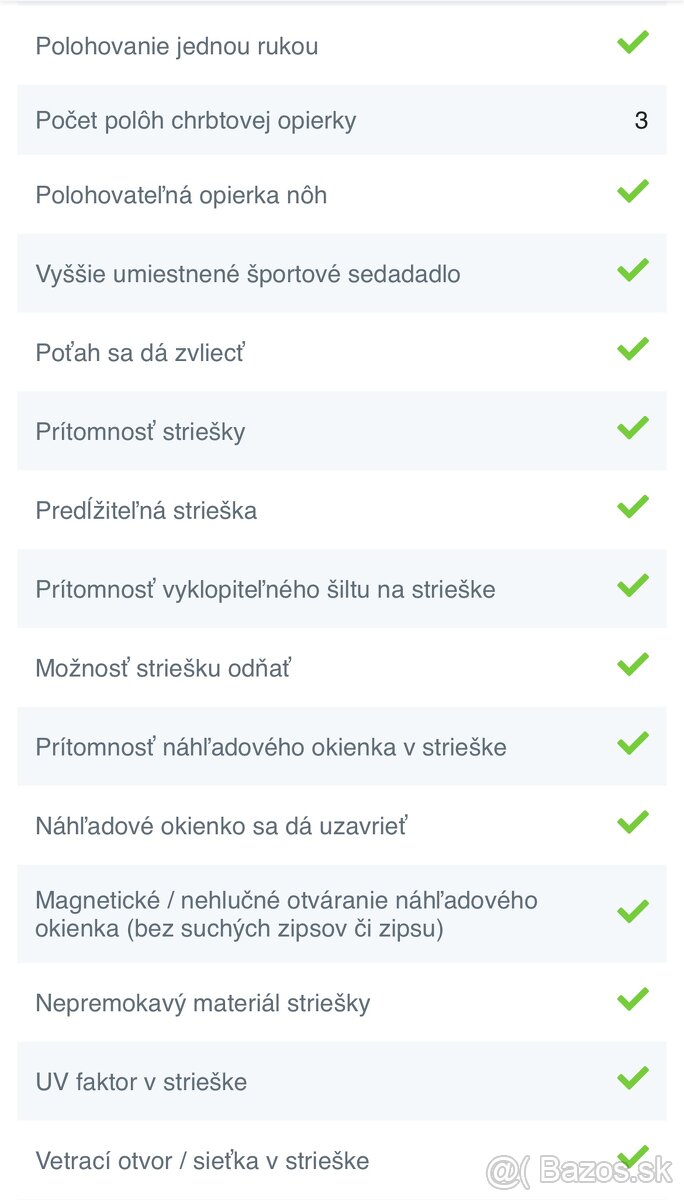Click value 3 for Počet polôh chrbtovej opierky
This screenshot has width=684, height=1200.
click(641, 121)
